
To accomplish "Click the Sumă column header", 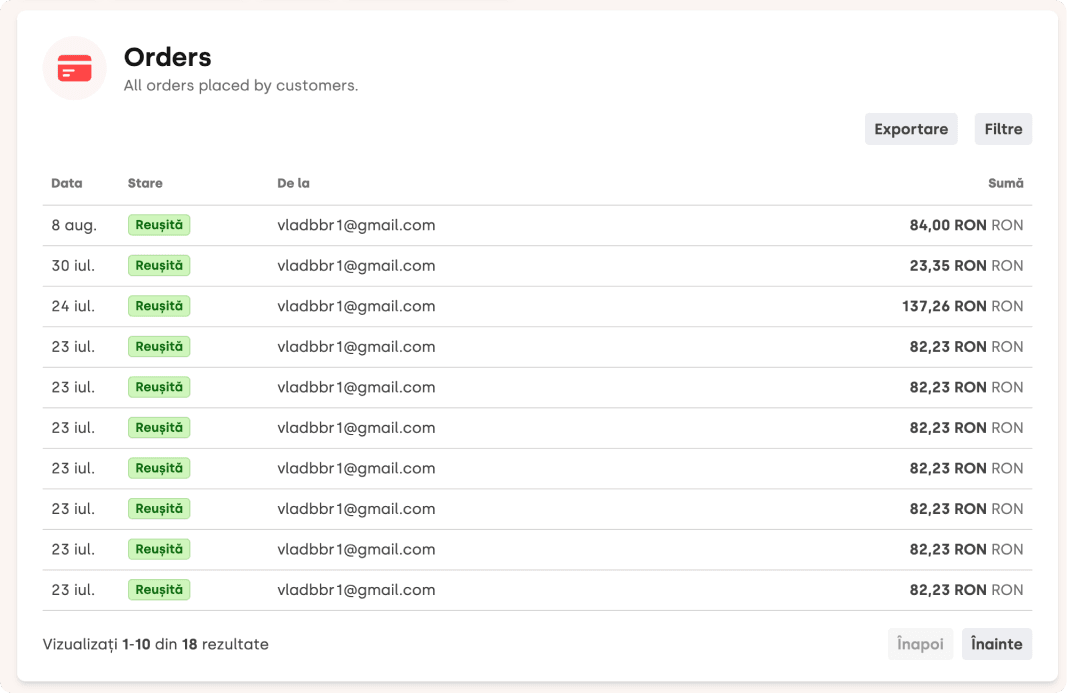I will click(1005, 183).
